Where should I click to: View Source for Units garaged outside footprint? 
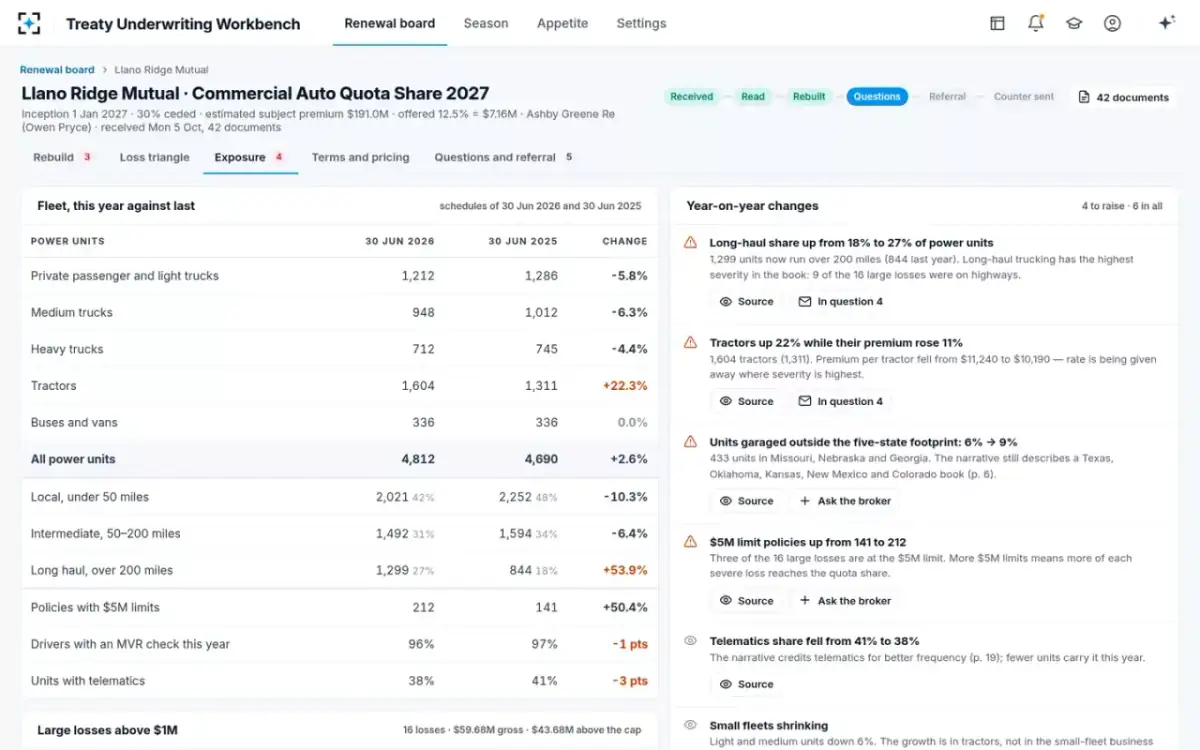click(746, 501)
